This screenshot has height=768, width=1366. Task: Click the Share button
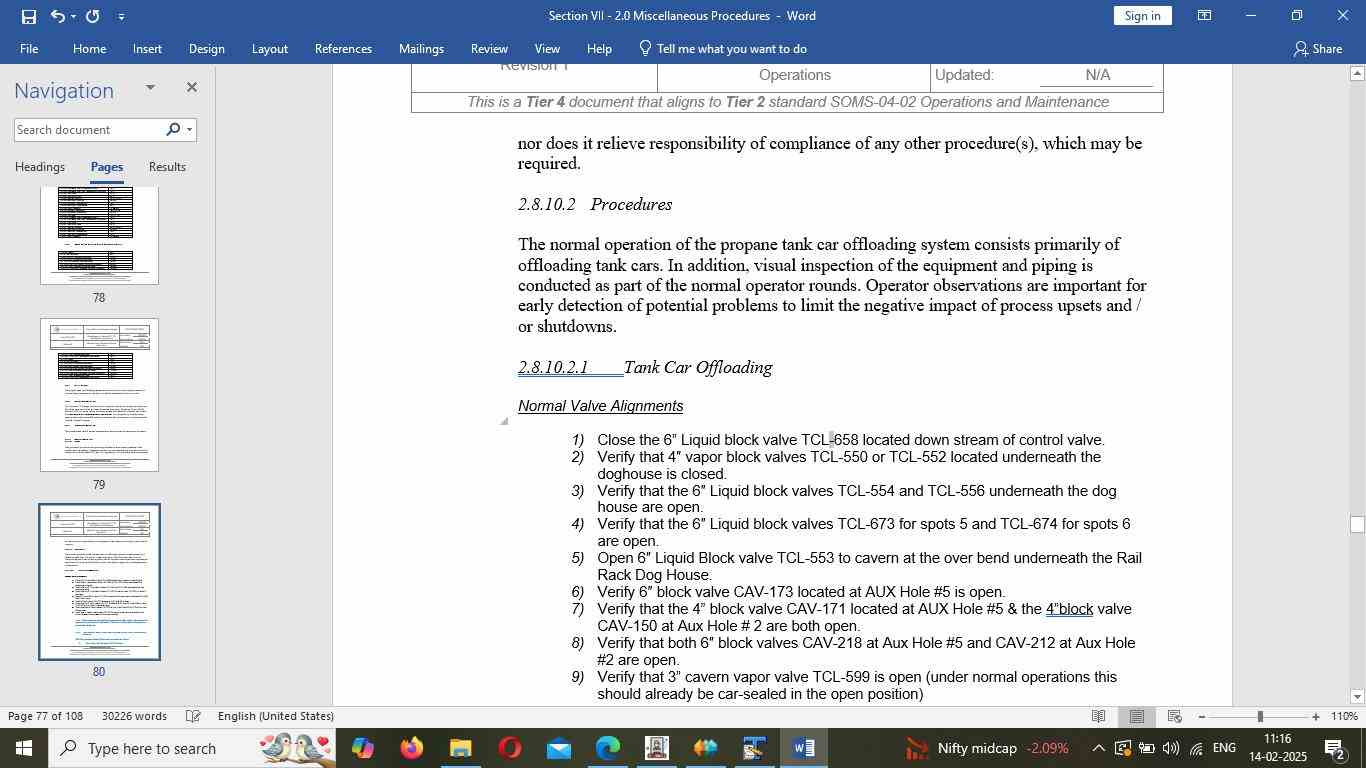[1317, 48]
